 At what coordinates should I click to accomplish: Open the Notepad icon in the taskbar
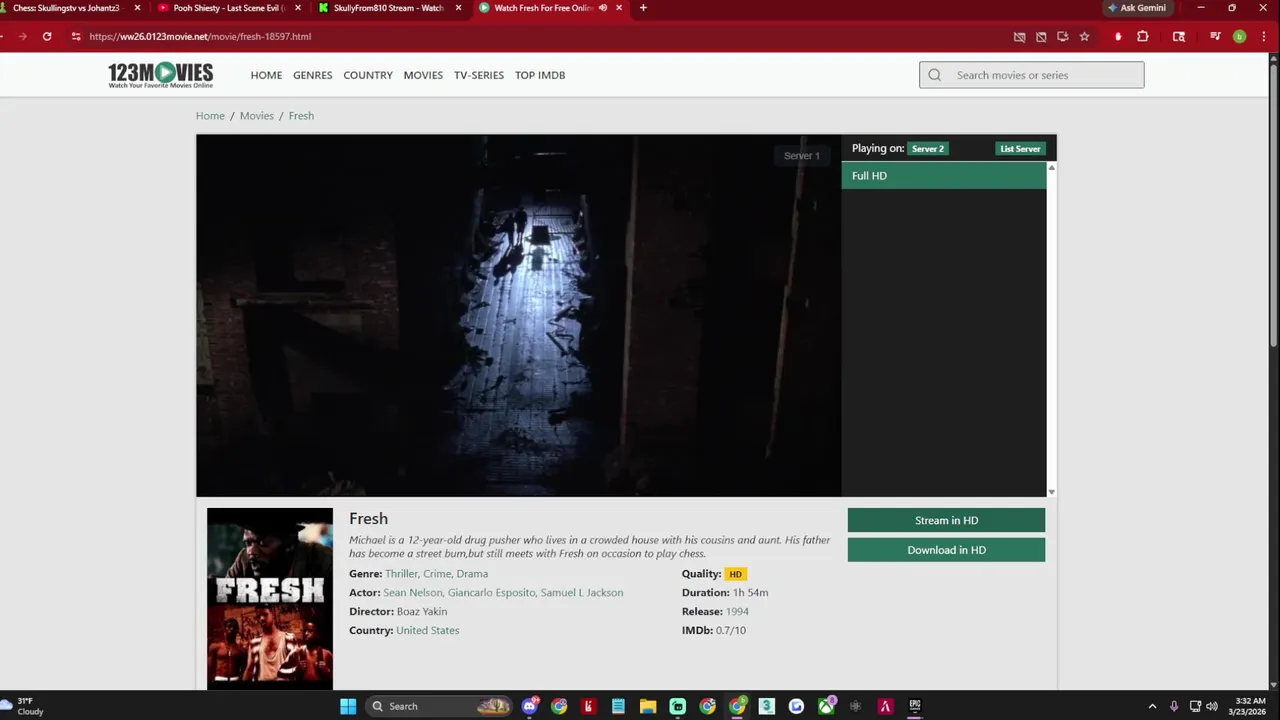(x=618, y=706)
